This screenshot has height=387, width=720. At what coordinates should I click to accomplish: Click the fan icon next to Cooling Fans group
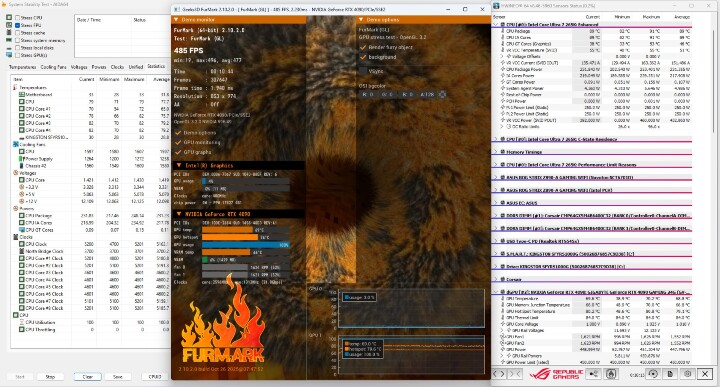(x=16, y=144)
